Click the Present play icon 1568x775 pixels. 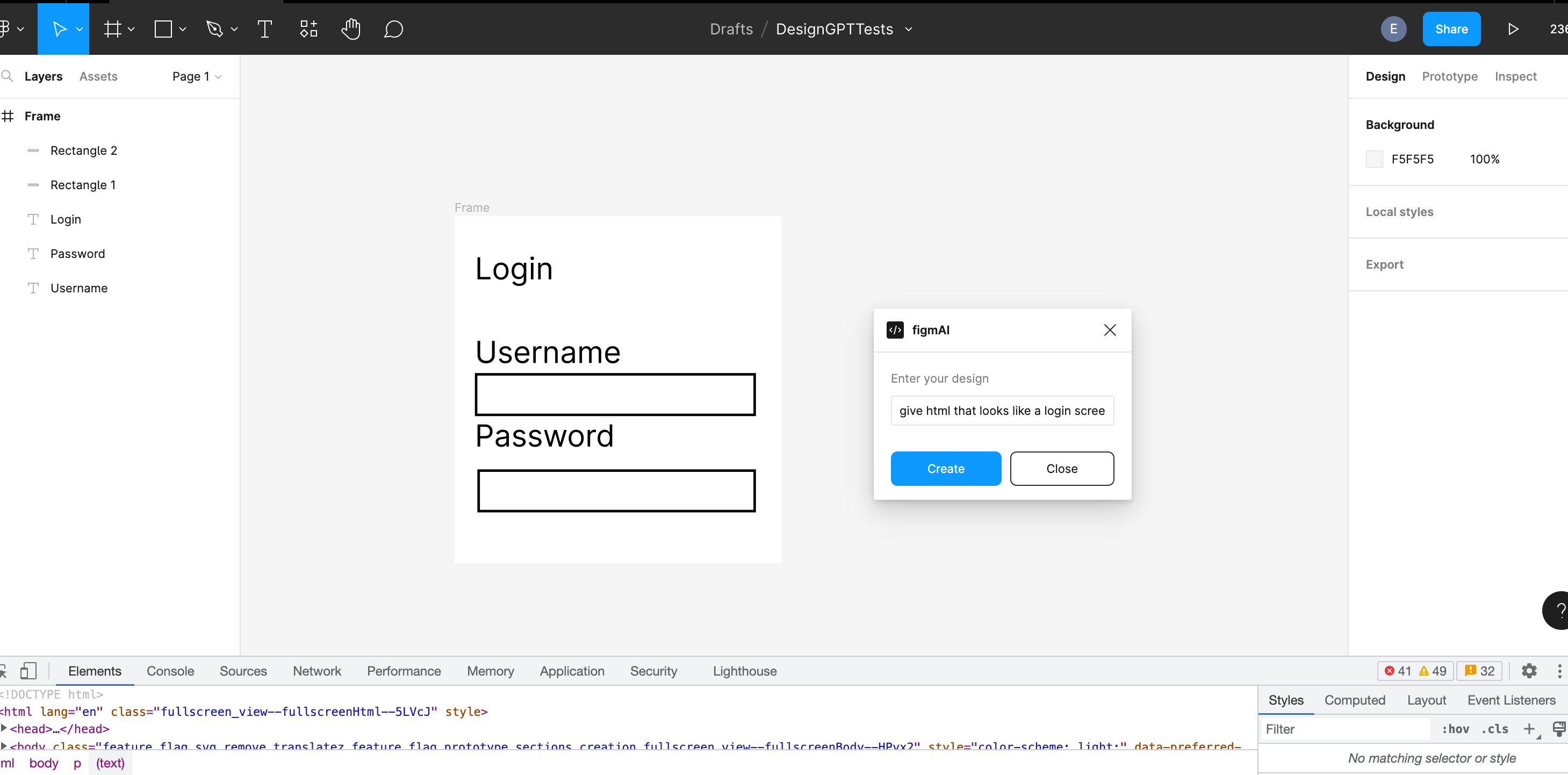(x=1513, y=28)
